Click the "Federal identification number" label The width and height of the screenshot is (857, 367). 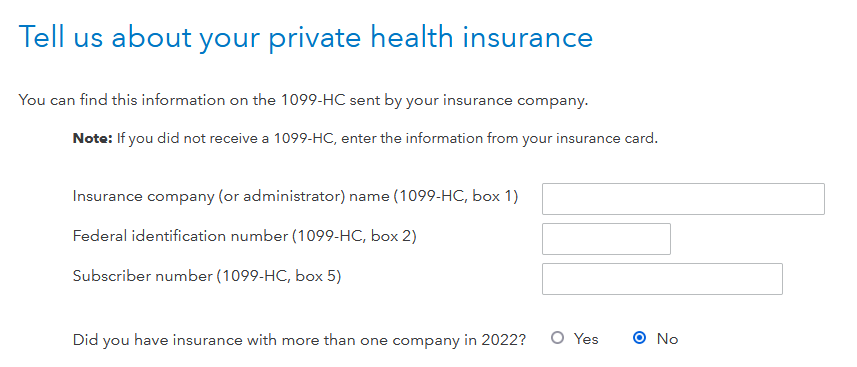(x=180, y=236)
